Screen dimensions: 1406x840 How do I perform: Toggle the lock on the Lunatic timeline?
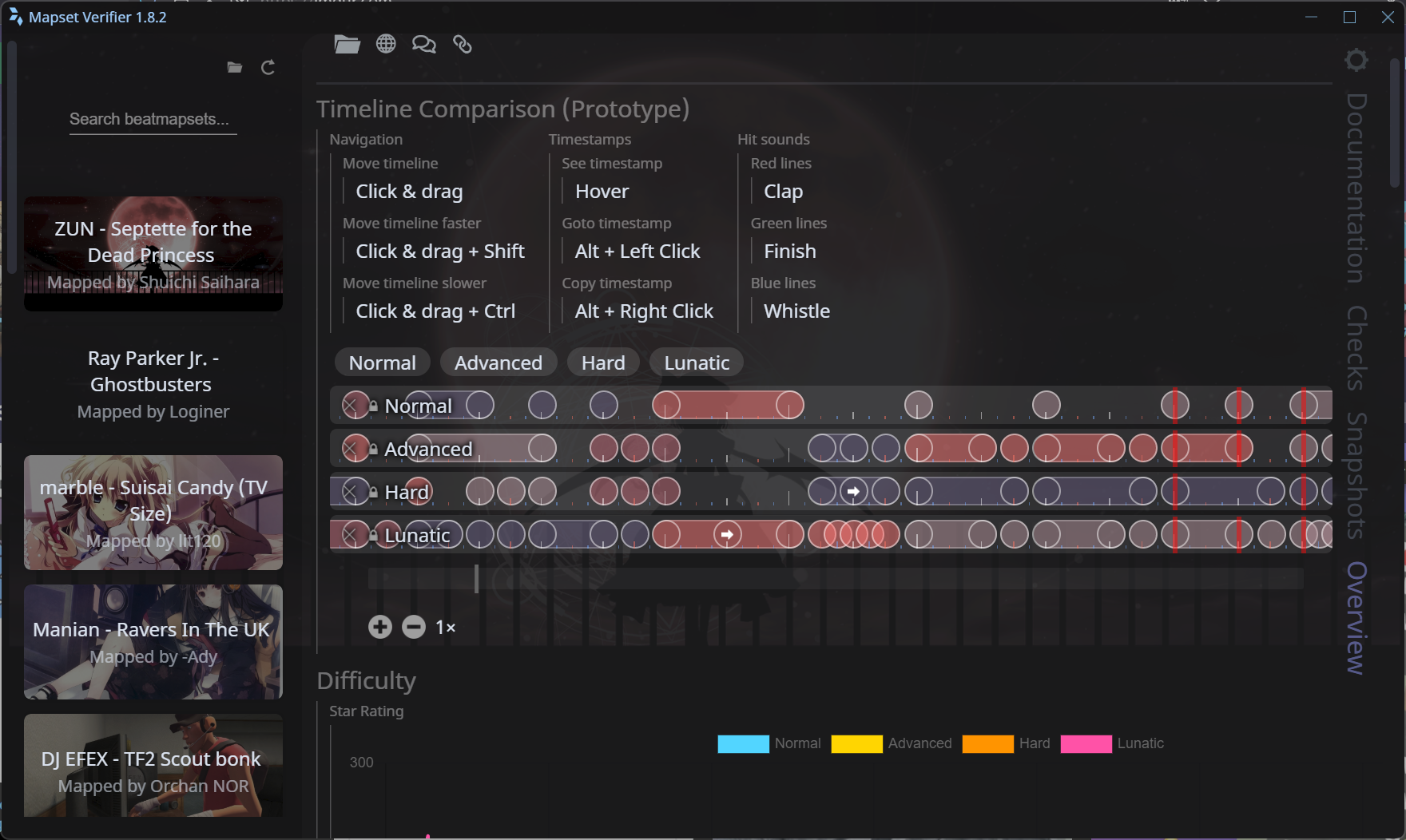point(373,536)
